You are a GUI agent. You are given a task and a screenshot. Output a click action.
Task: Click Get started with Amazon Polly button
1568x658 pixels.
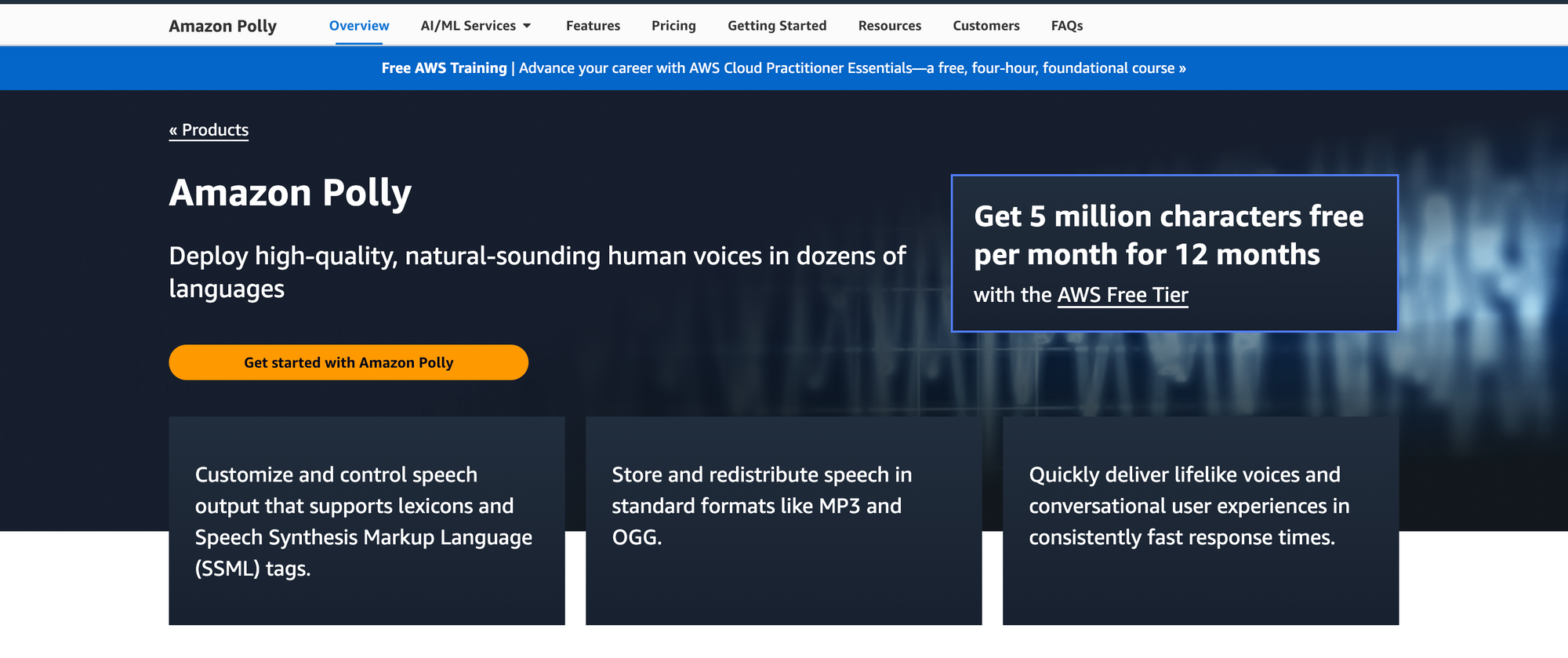pos(348,362)
